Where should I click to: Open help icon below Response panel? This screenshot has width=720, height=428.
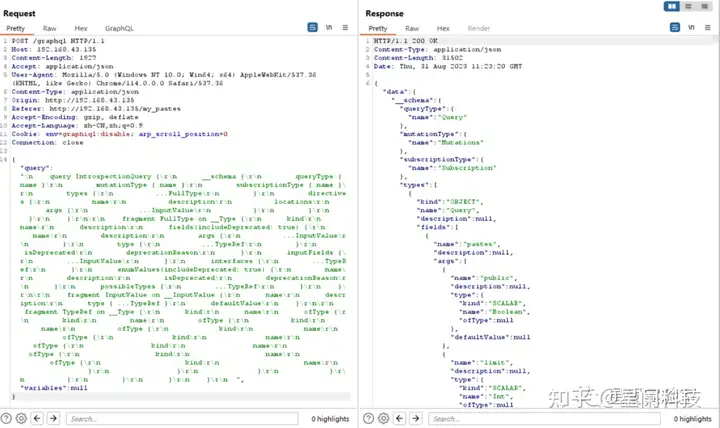point(368,418)
